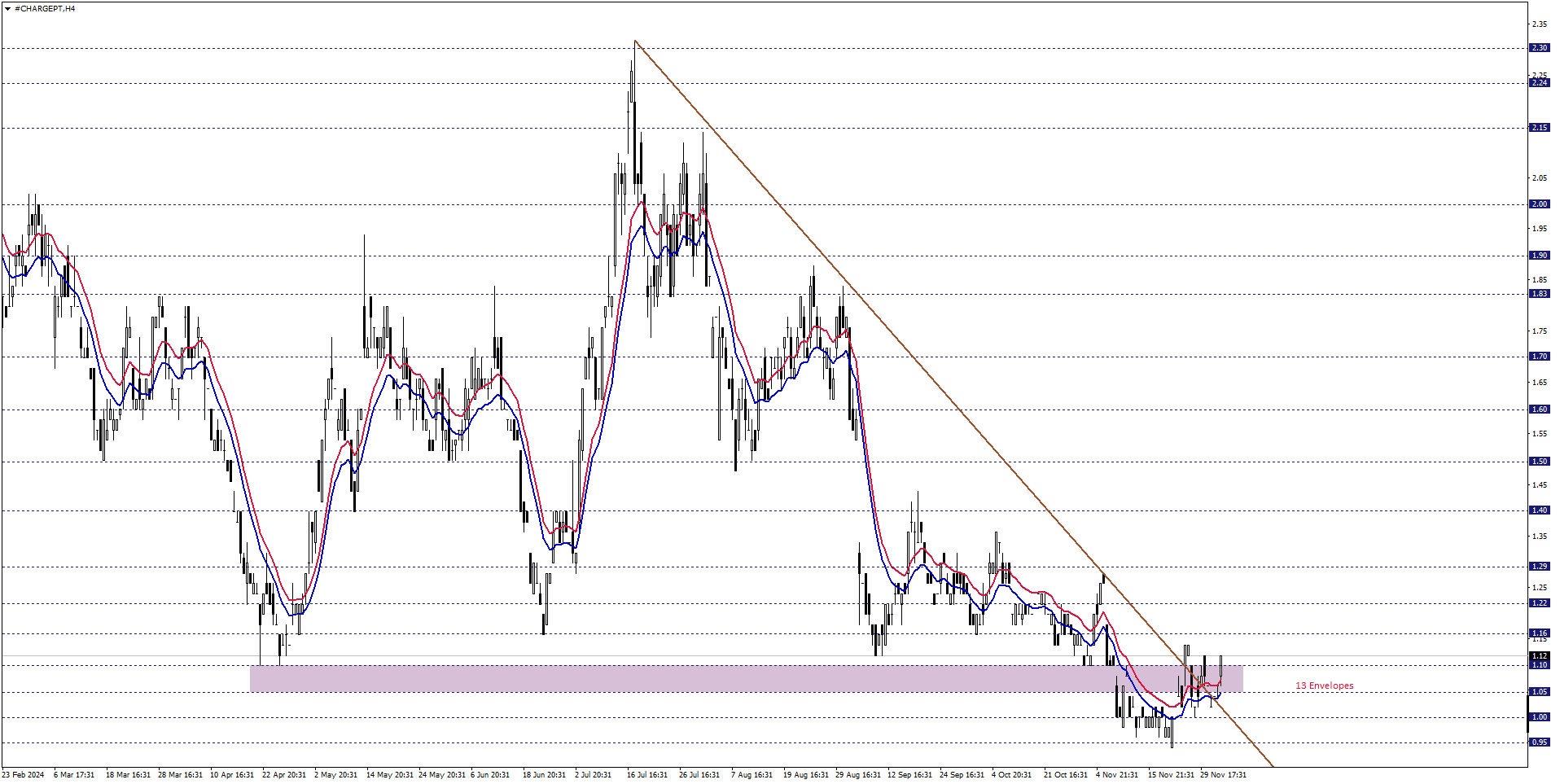Click the 2.15 price level label
Viewport: 1560px width, 784px height.
[x=1539, y=128]
